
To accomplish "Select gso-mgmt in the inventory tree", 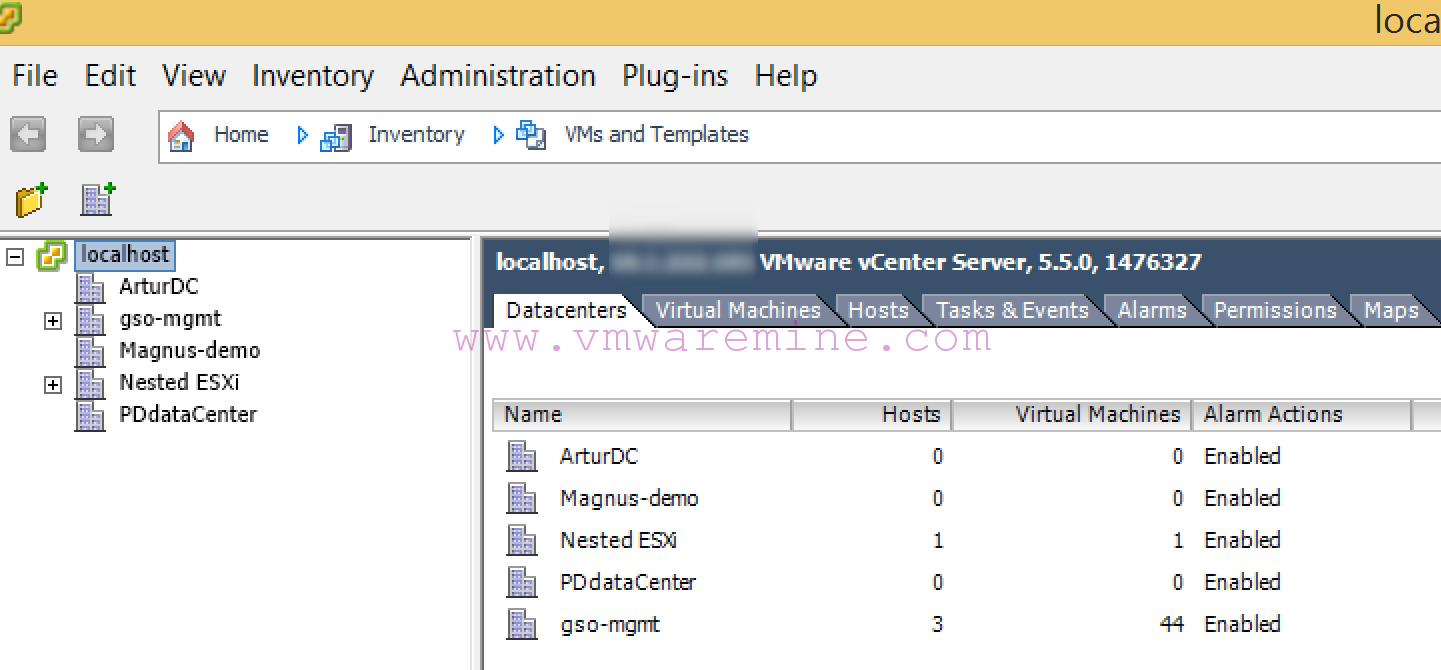I will click(x=170, y=319).
